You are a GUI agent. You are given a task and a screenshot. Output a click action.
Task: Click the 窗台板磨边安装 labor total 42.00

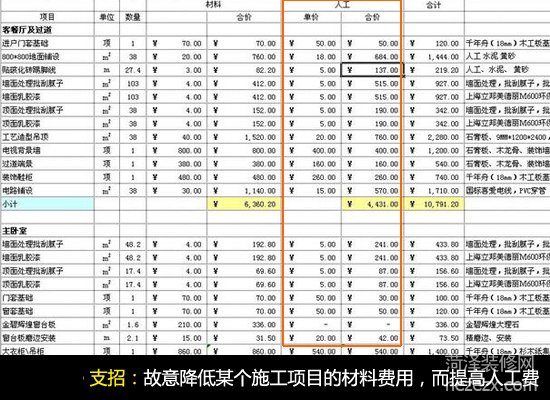pyautogui.click(x=372, y=338)
